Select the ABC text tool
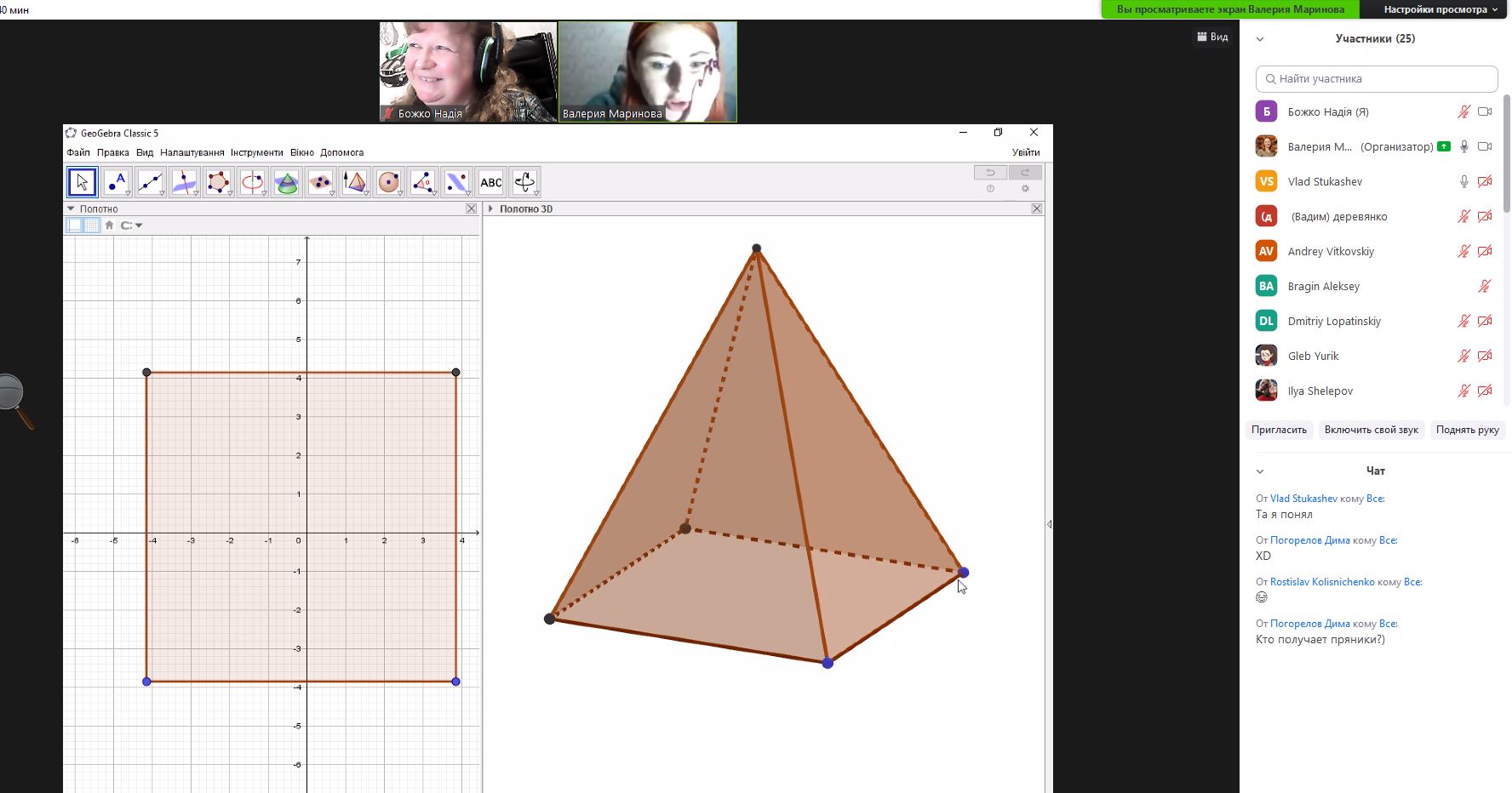This screenshot has width=1512, height=793. [x=491, y=182]
